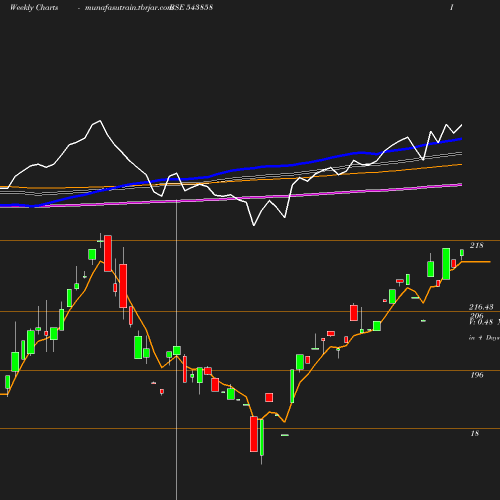Click the peak of the white indicator line
Viewport: 500px width, 500px height.
pyautogui.click(x=100, y=121)
